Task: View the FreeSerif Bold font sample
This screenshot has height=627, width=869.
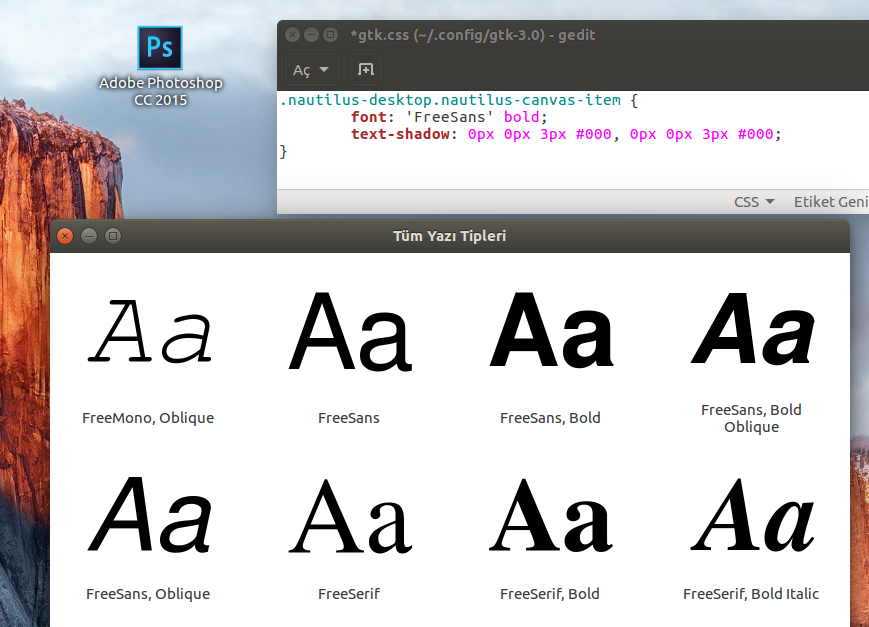Action: click(550, 515)
